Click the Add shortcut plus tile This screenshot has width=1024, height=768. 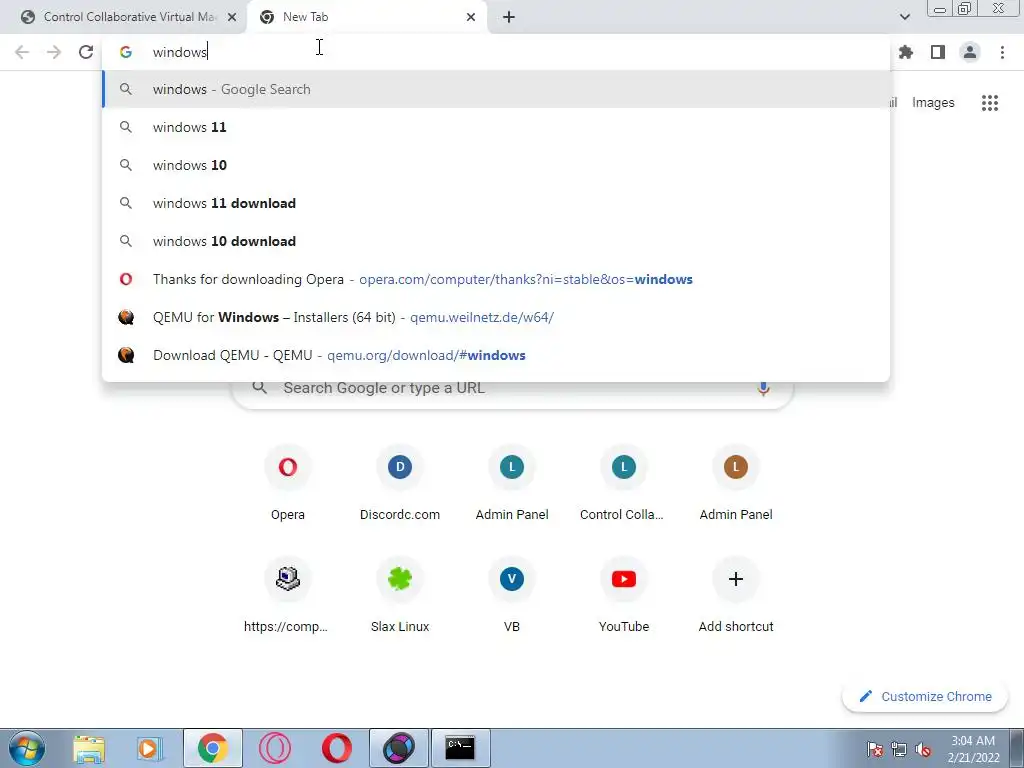tap(736, 595)
